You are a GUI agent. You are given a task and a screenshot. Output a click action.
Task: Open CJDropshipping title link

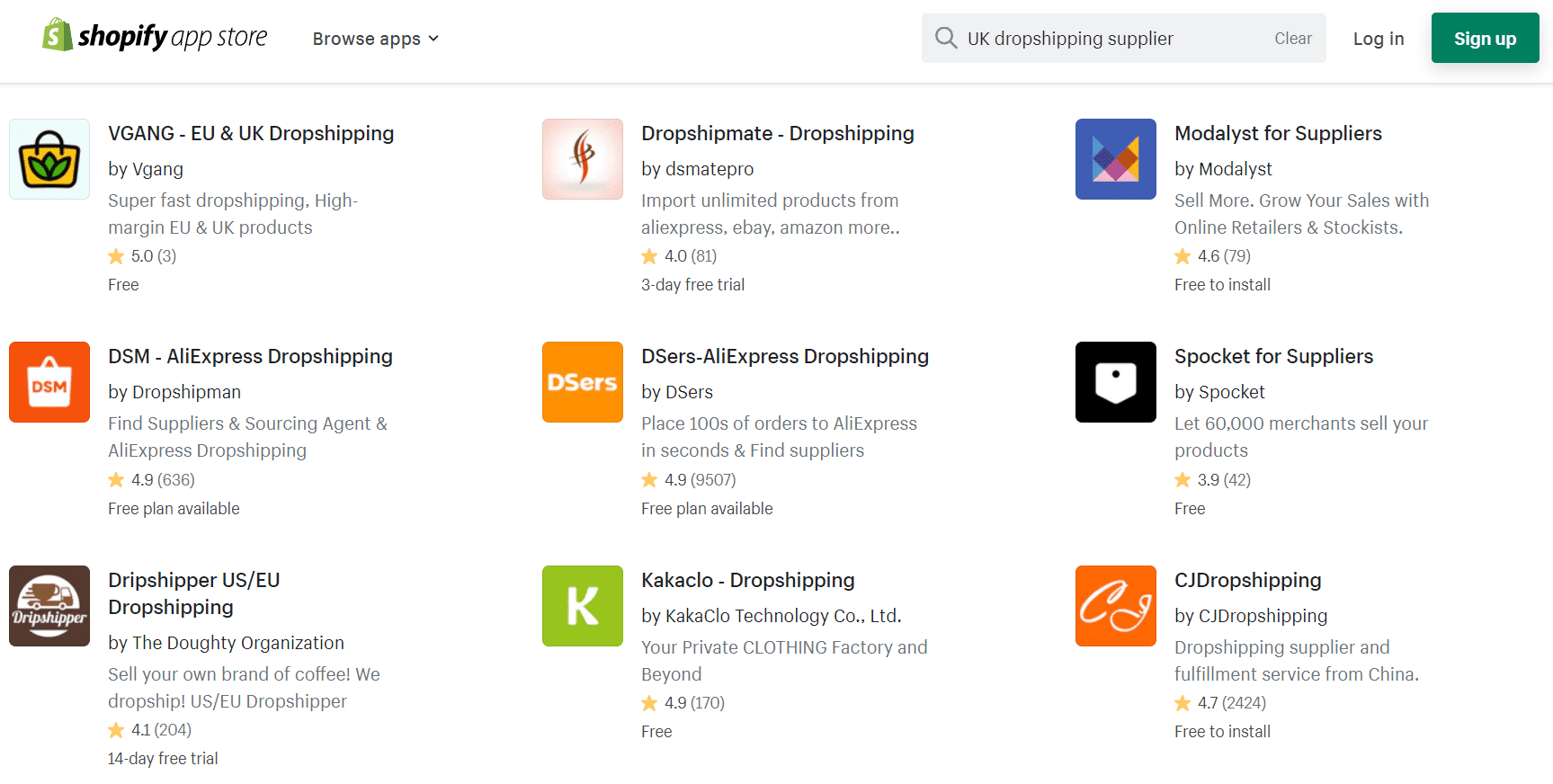point(1248,580)
